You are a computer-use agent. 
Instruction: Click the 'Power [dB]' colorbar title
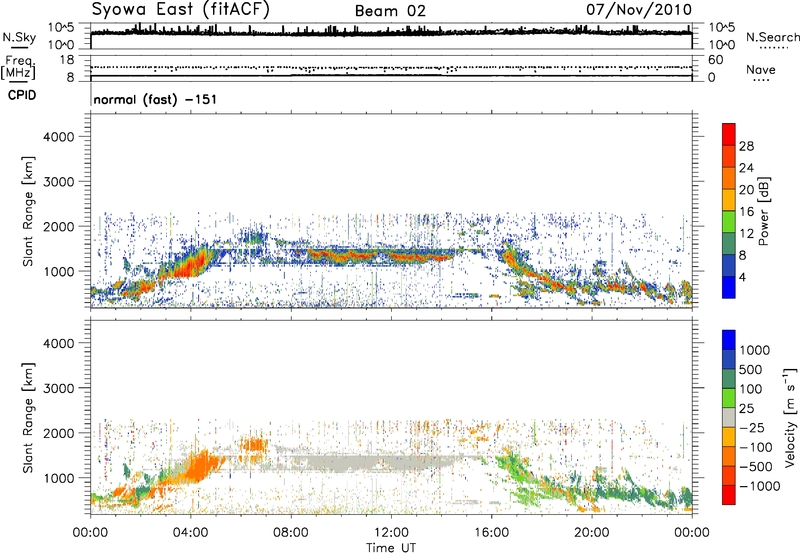click(764, 211)
